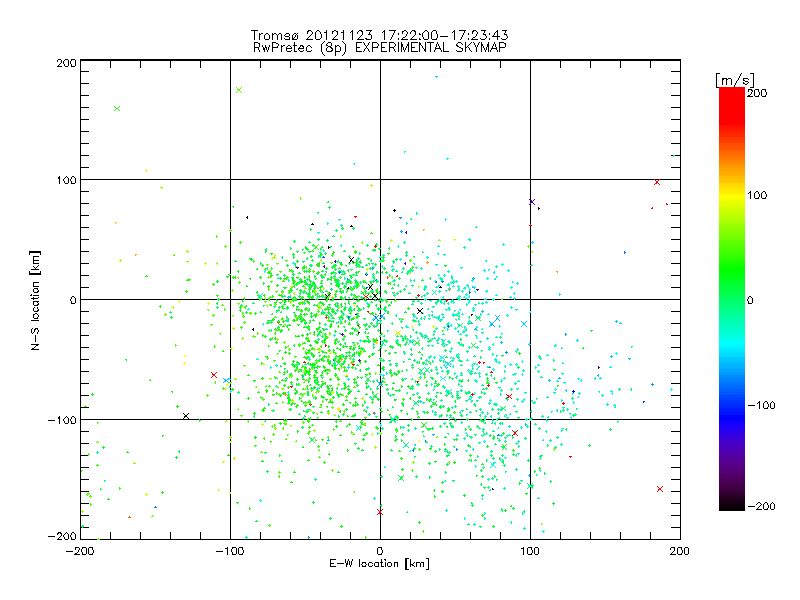Click the E-W axis tick label '200'
The image size is (800, 600).
680,551
